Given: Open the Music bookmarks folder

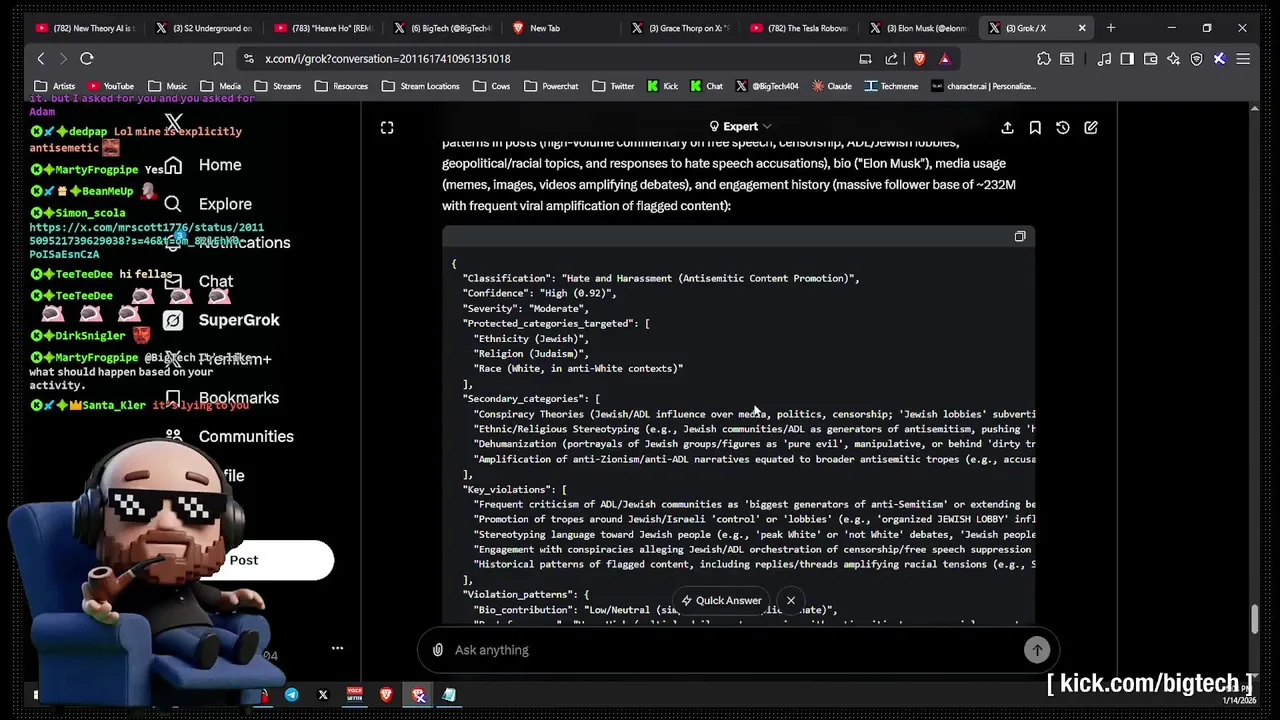Looking at the screenshot, I should [x=167, y=86].
